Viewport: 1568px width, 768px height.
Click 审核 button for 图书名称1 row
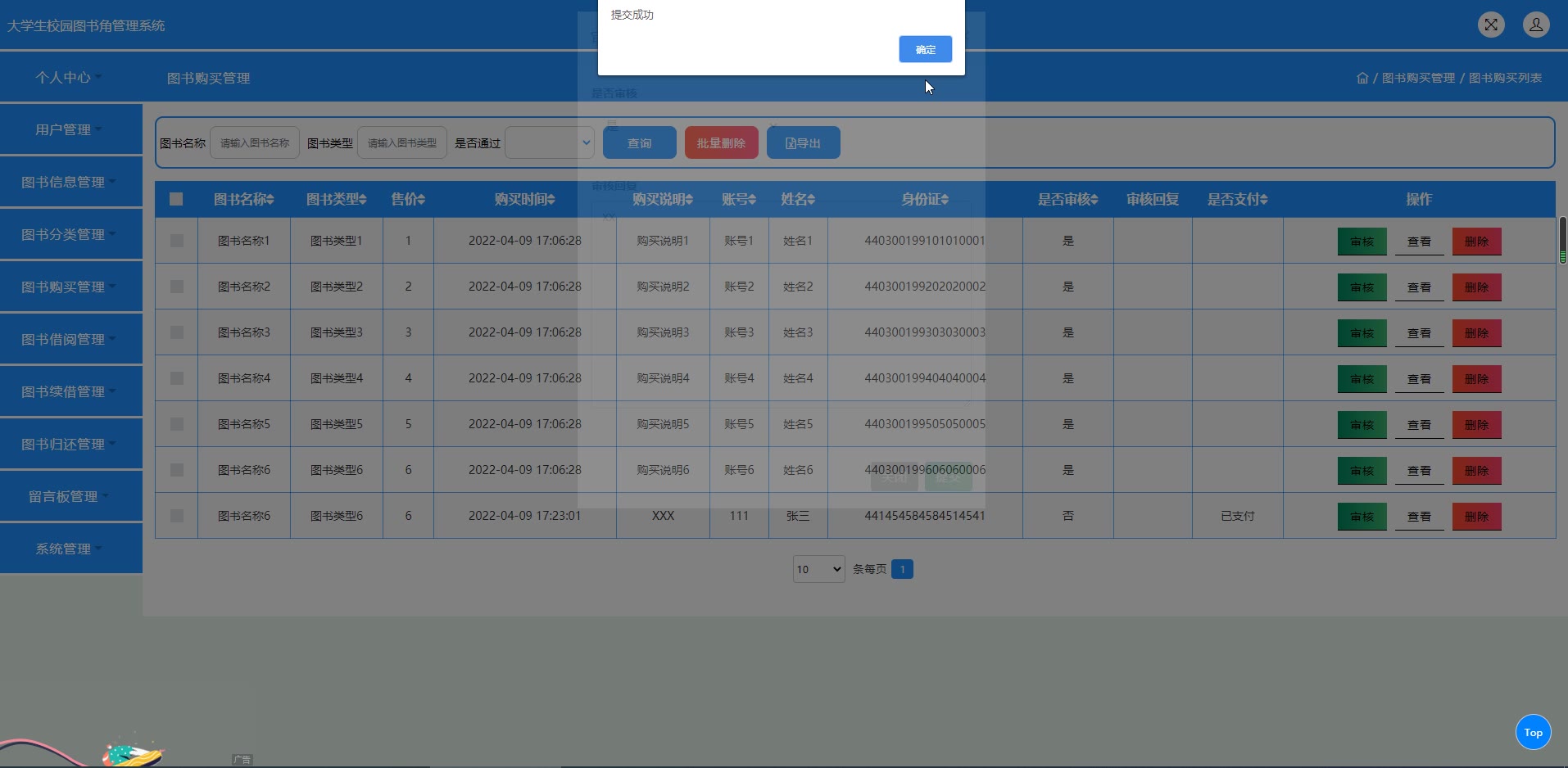pyautogui.click(x=1362, y=242)
